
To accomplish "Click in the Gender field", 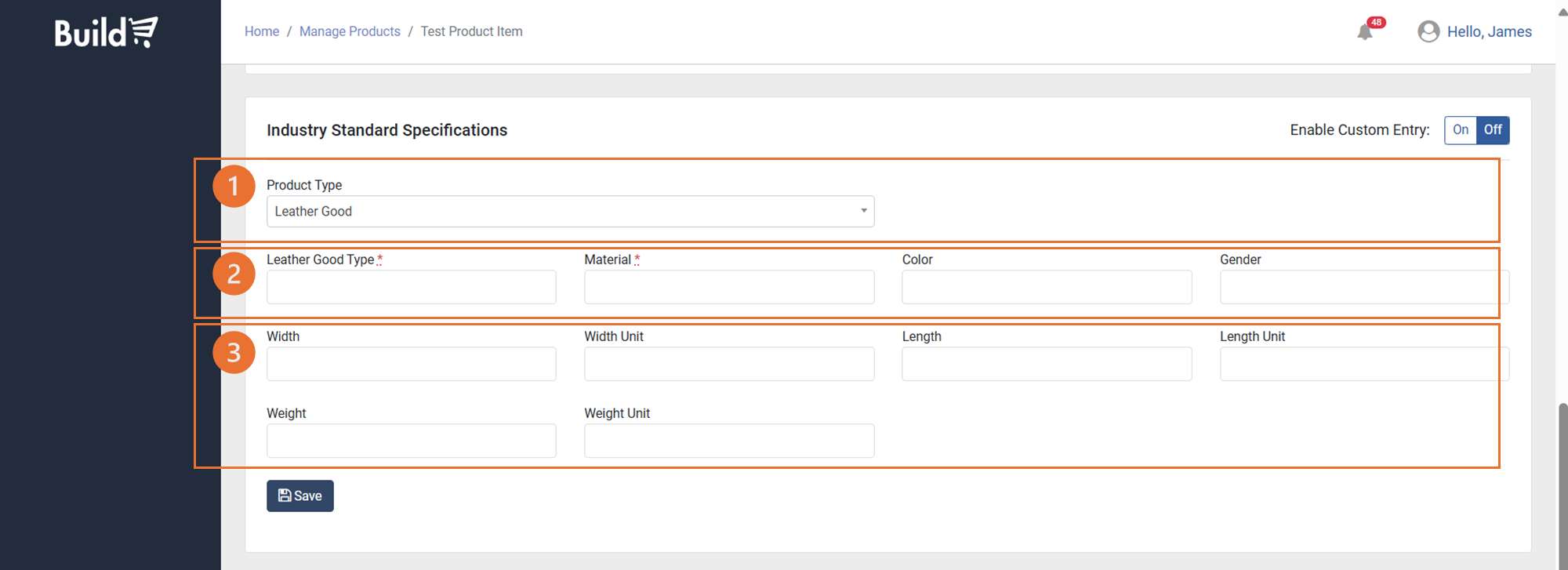I will (x=1364, y=287).
